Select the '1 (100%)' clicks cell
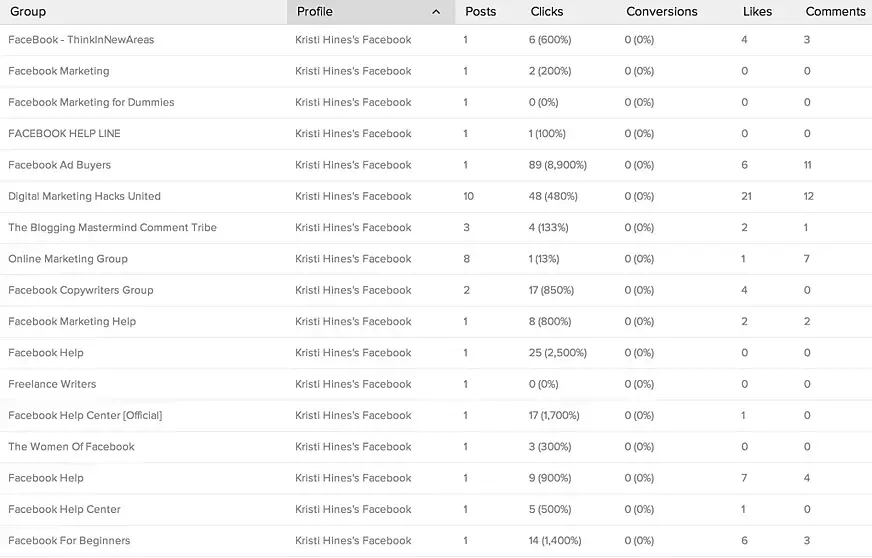 pyautogui.click(x=547, y=134)
